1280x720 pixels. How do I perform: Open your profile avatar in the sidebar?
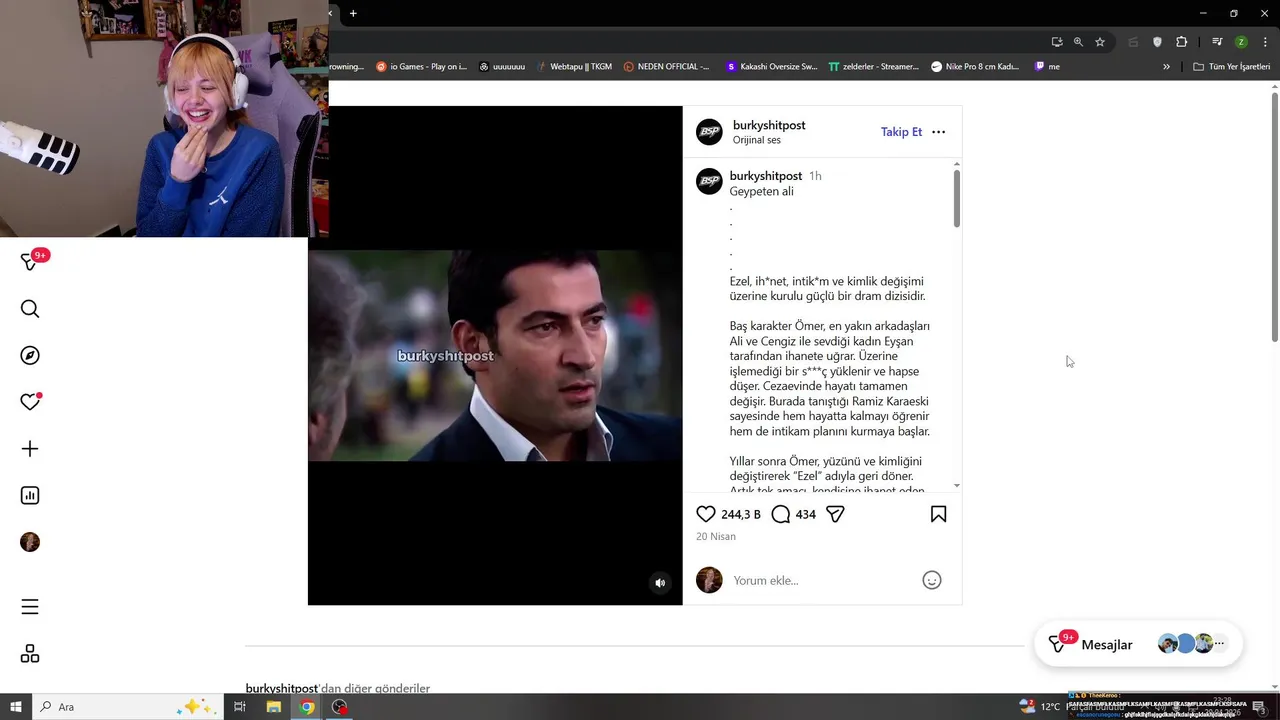tap(30, 542)
